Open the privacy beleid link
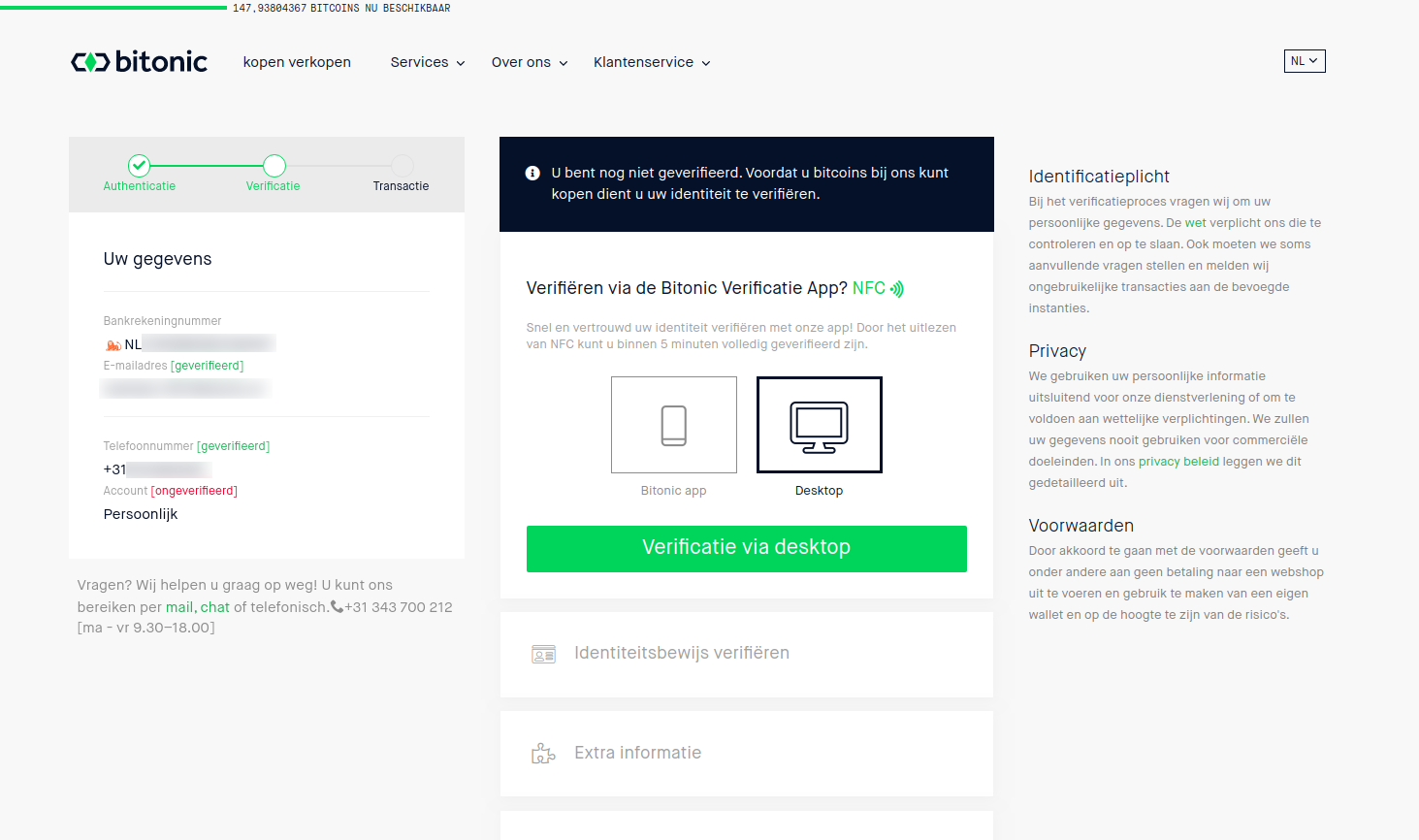Viewport: 1419px width, 840px height. tap(1178, 462)
